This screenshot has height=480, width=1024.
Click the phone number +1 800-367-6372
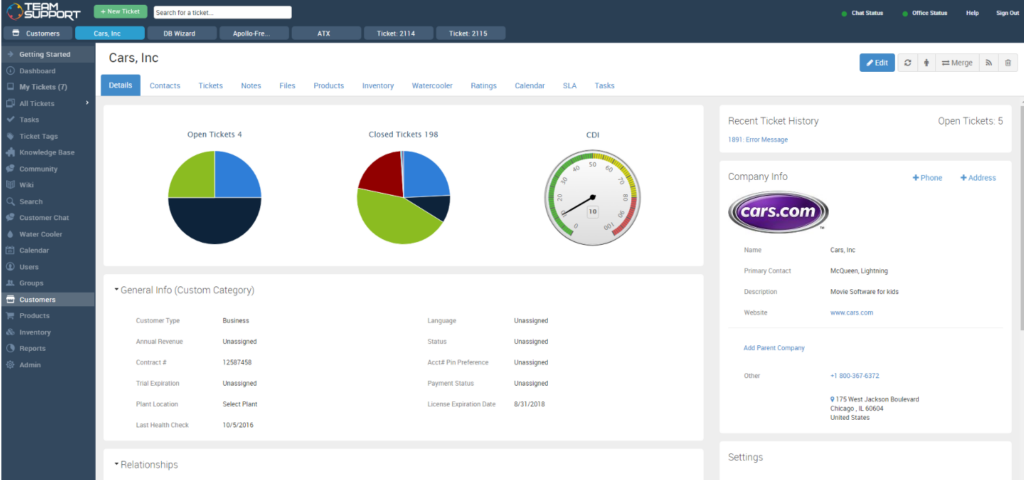coord(854,376)
